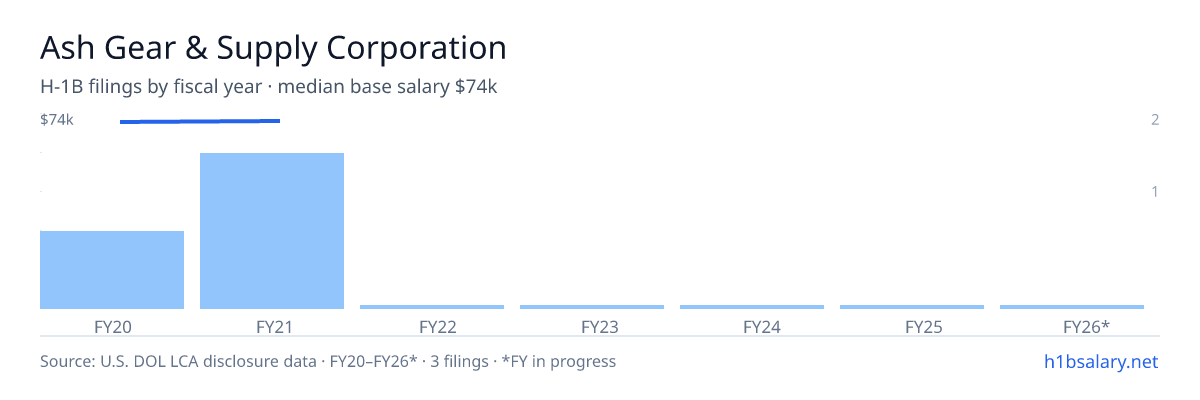This screenshot has width=1200, height=400.
Task: Click the FY20 bar in the chart
Action: click(112, 270)
